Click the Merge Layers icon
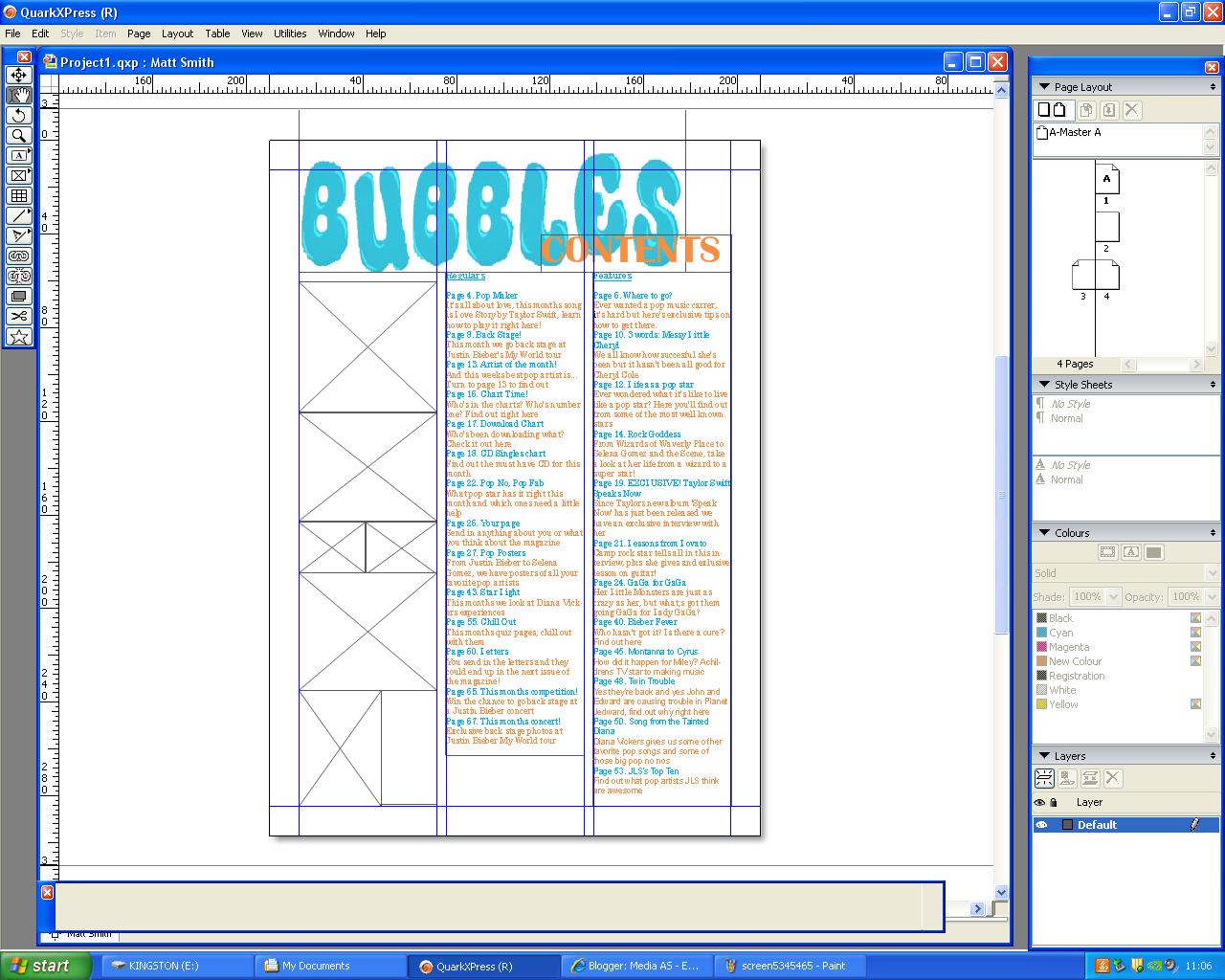 click(x=1090, y=778)
